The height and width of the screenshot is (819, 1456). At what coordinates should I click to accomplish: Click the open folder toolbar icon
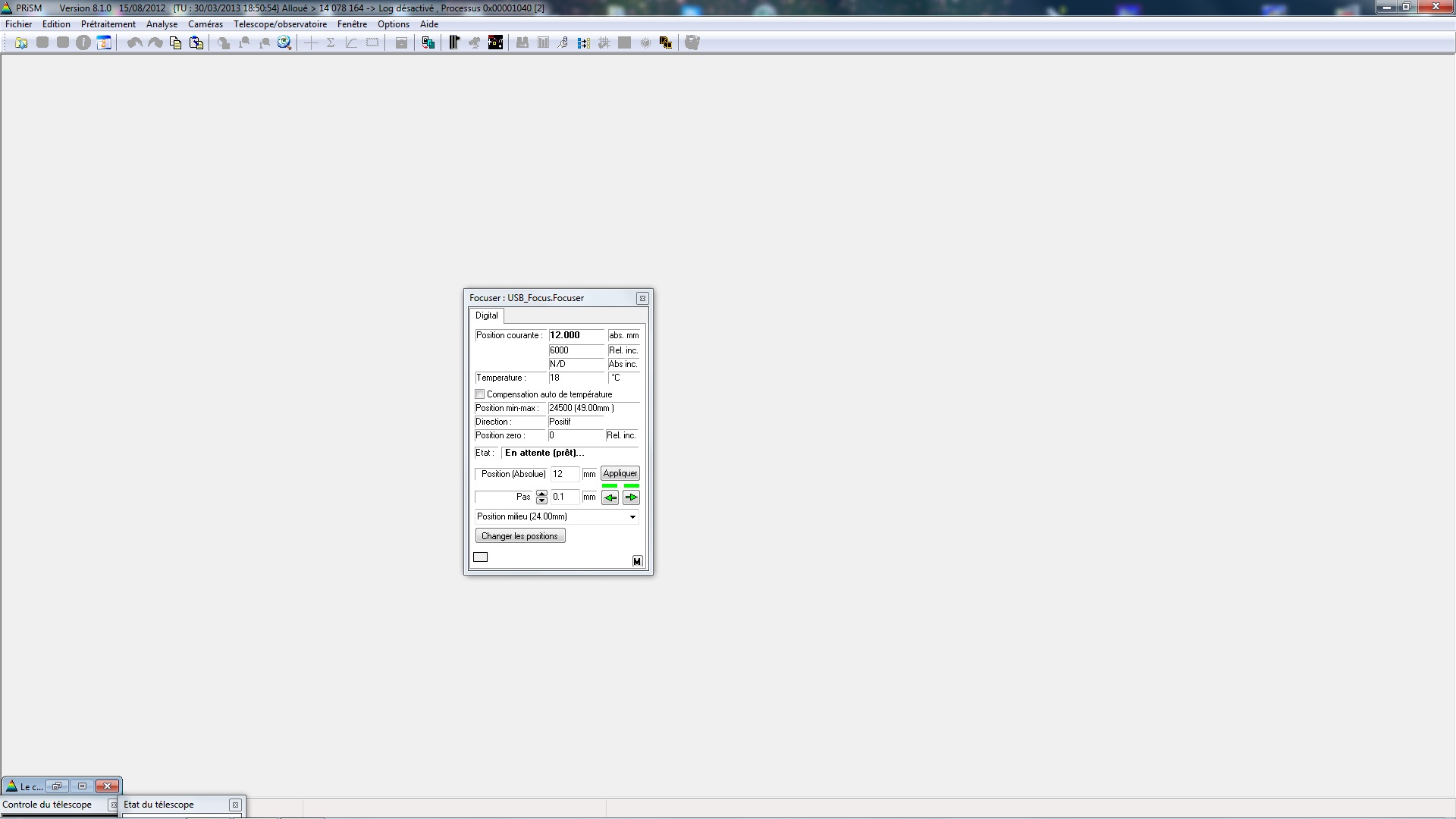coord(21,43)
